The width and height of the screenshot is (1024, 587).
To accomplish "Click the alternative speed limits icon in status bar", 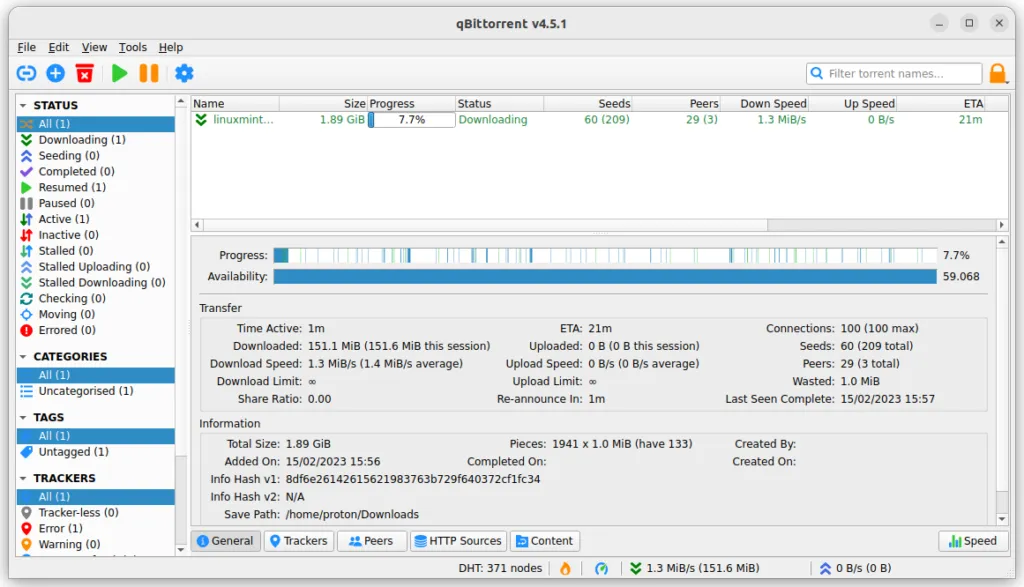I will coord(601,569).
